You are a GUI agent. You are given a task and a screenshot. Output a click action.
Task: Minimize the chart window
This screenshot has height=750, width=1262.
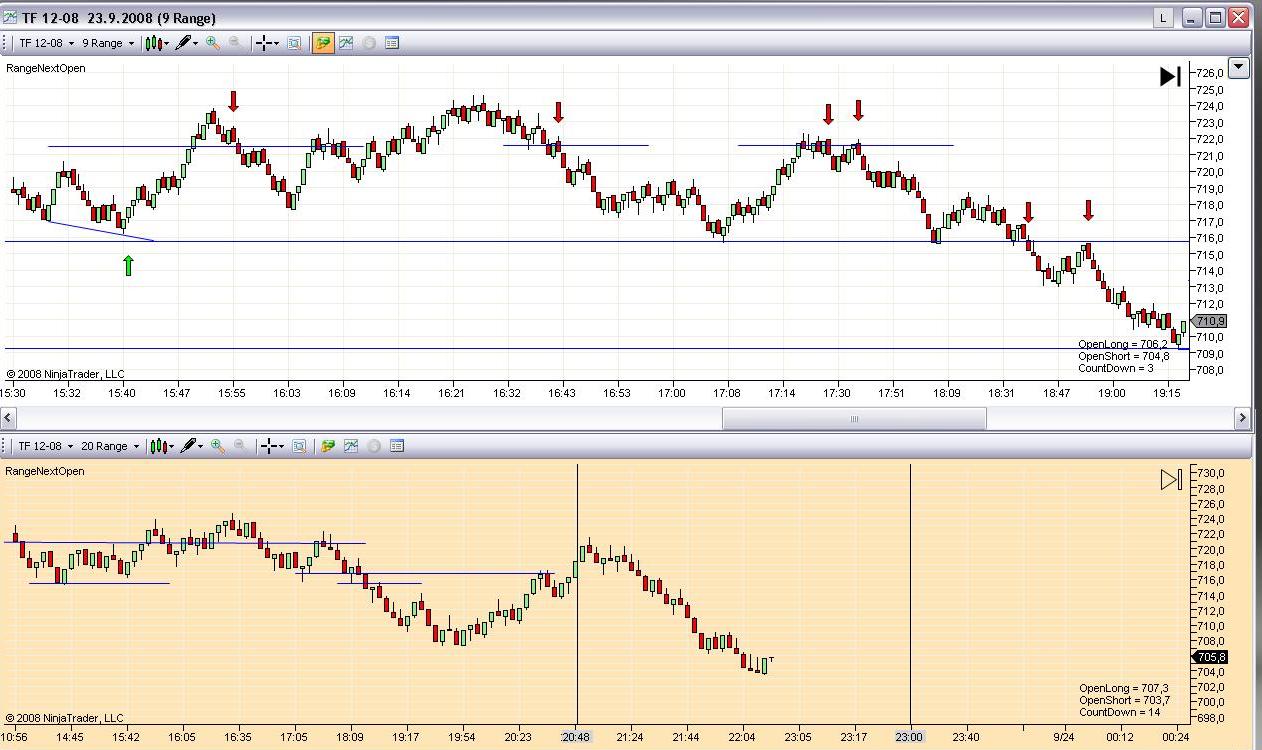click(x=1191, y=17)
